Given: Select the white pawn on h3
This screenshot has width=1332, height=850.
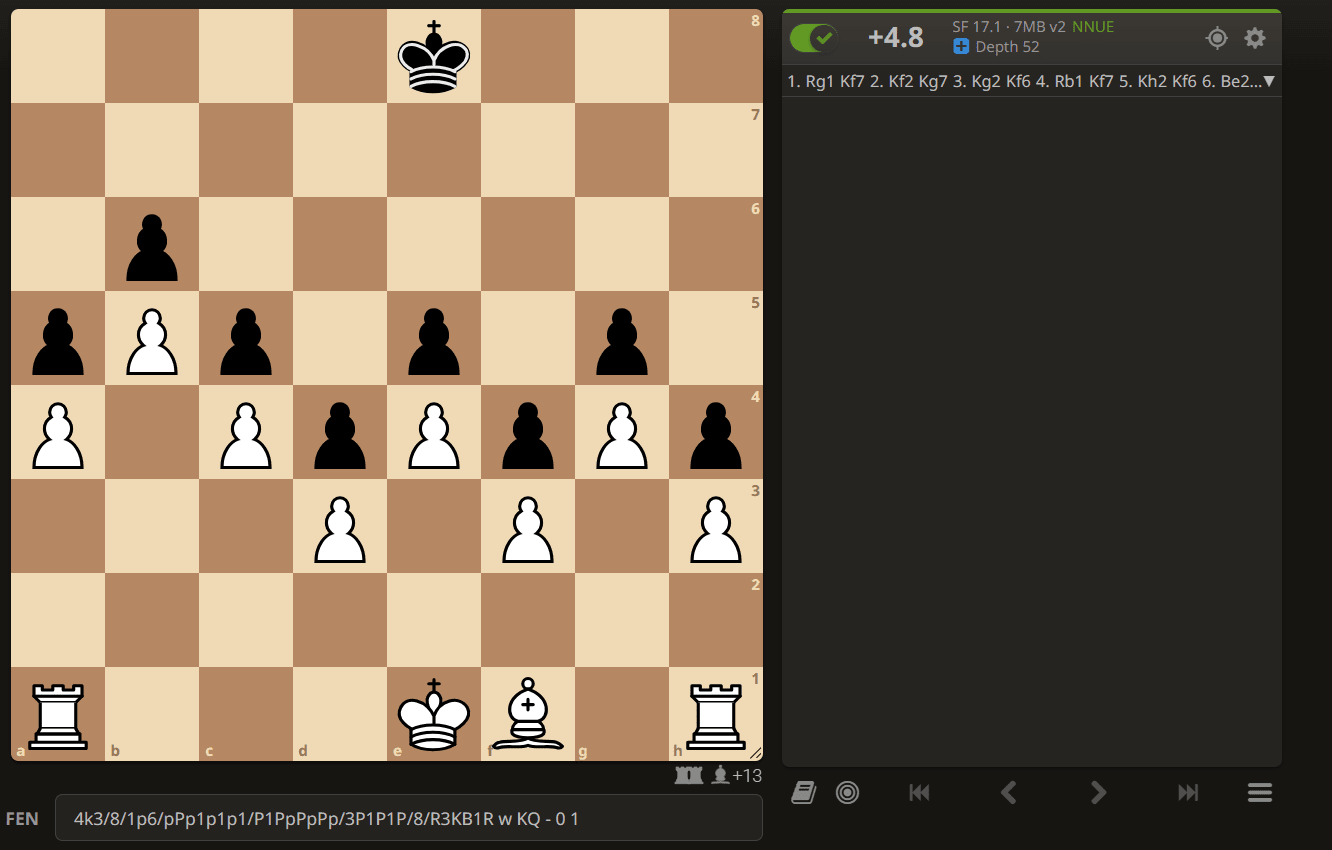Looking at the screenshot, I should coord(716,527).
